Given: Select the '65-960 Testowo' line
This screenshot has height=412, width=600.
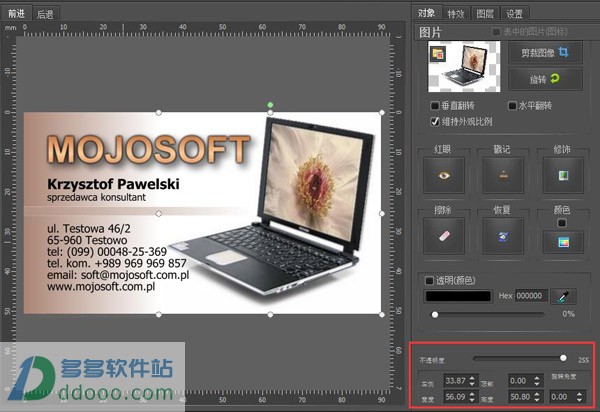Looking at the screenshot, I should tap(87, 240).
